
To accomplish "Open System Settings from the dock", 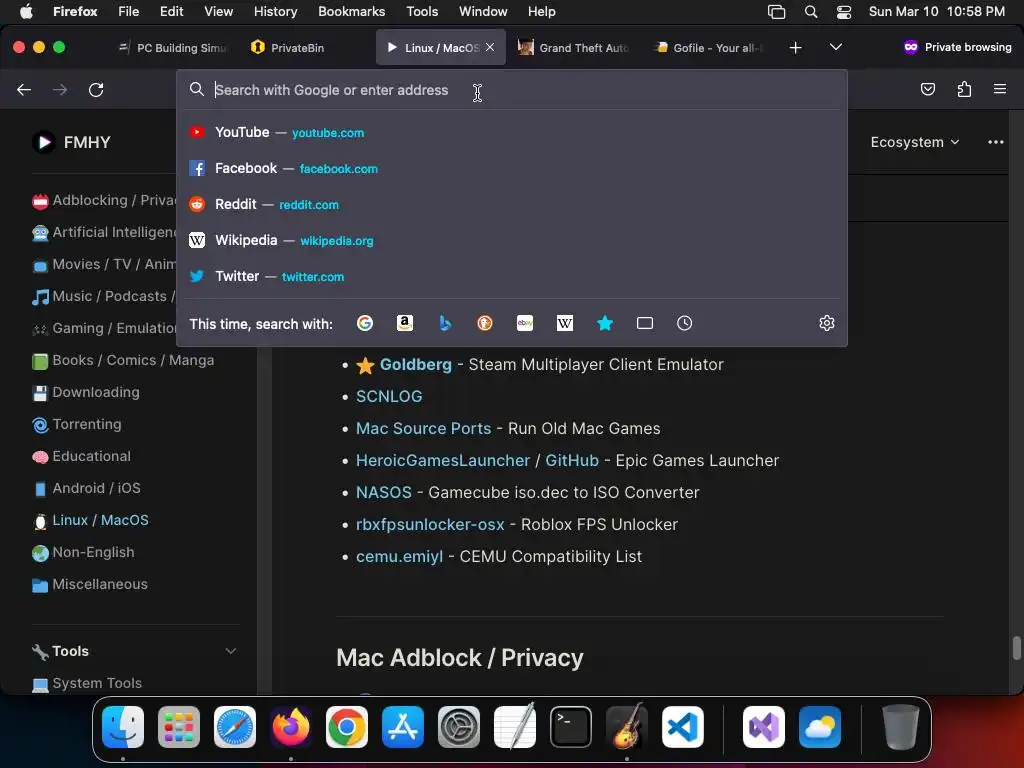I will 458,727.
